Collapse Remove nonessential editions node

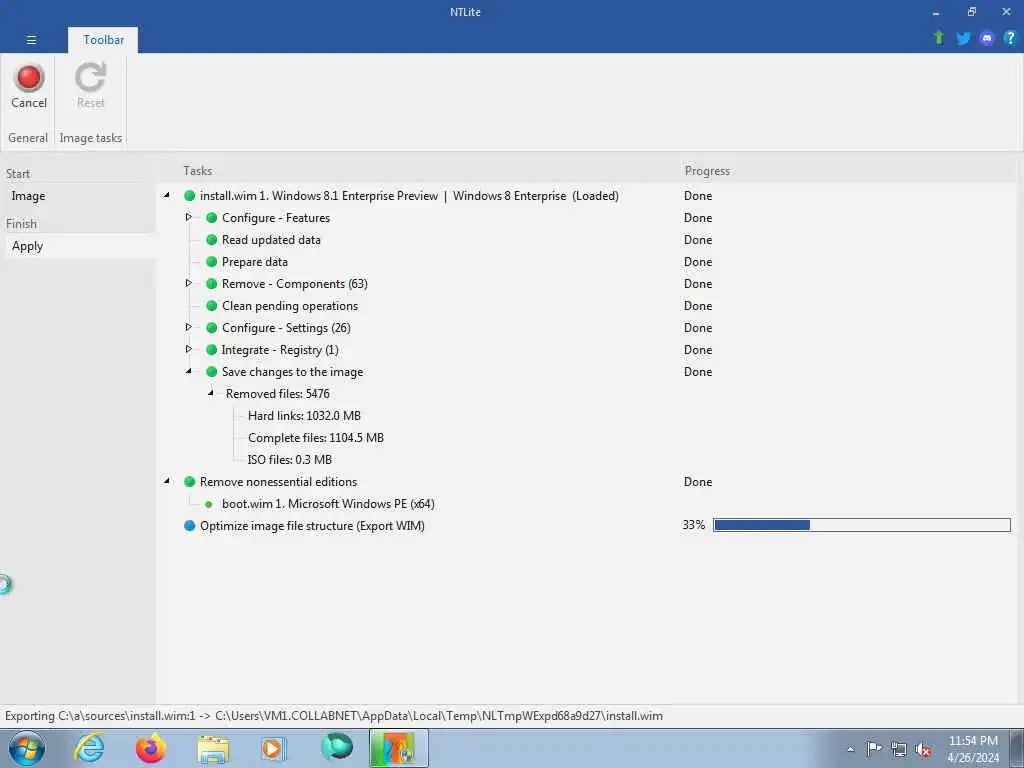tap(167, 481)
